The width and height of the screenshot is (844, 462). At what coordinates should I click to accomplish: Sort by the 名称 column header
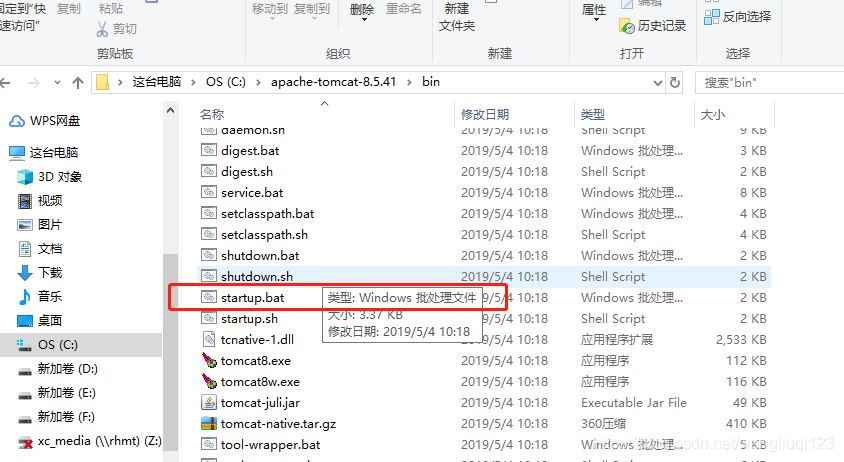[212, 114]
